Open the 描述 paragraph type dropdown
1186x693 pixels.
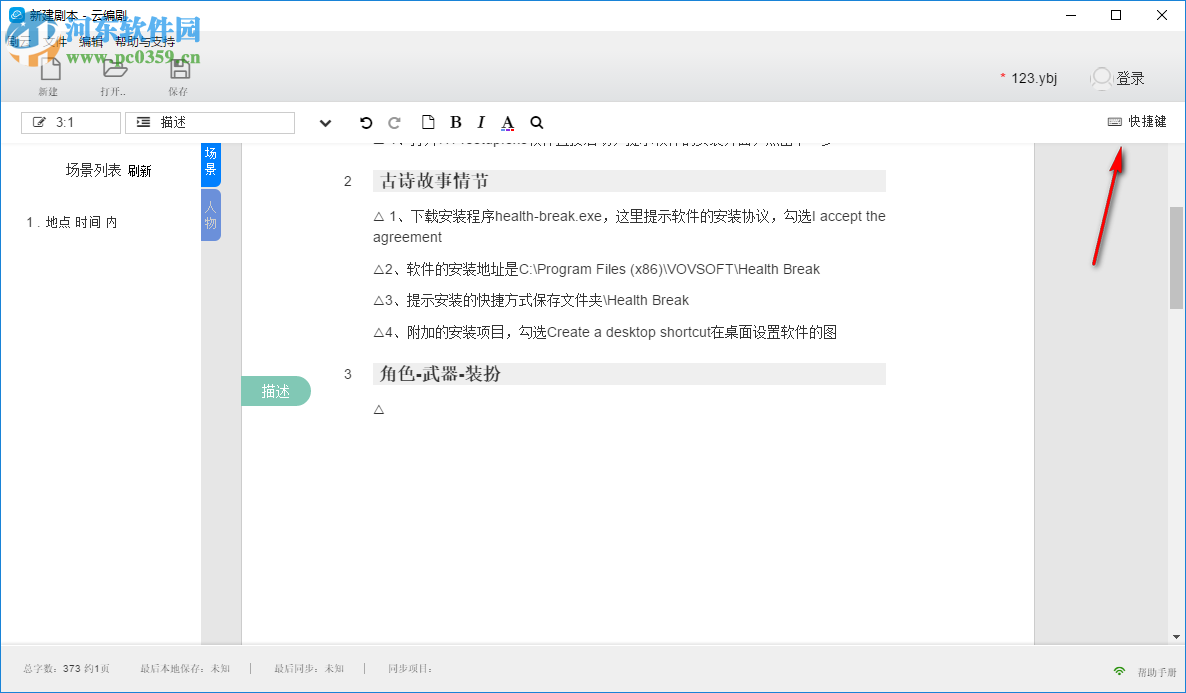point(209,122)
